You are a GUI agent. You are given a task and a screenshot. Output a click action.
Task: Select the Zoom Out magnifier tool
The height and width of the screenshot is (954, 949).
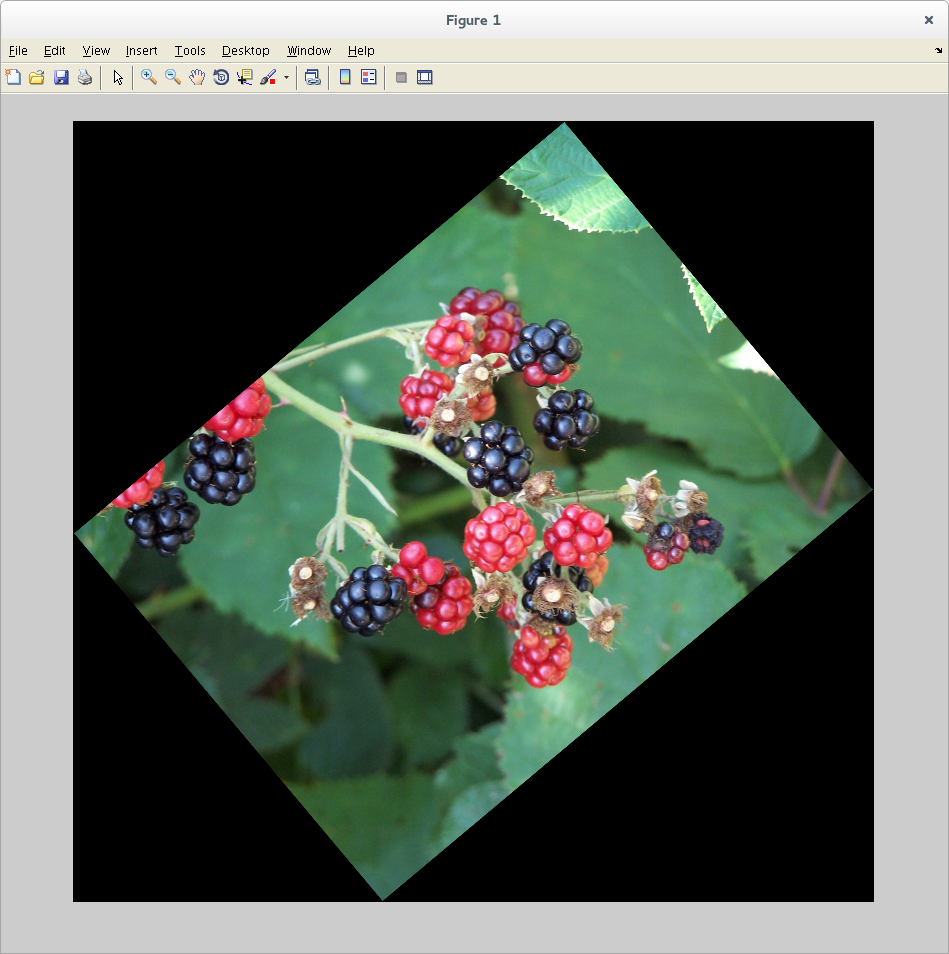[x=173, y=77]
